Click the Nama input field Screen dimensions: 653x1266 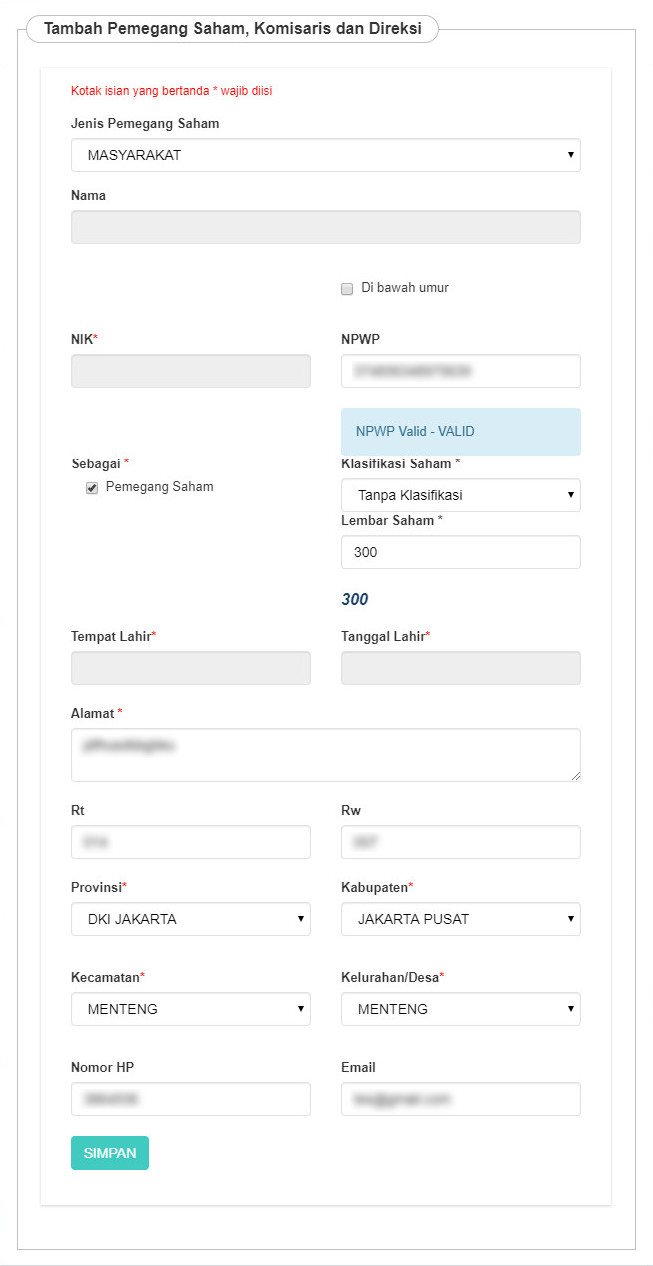point(325,227)
